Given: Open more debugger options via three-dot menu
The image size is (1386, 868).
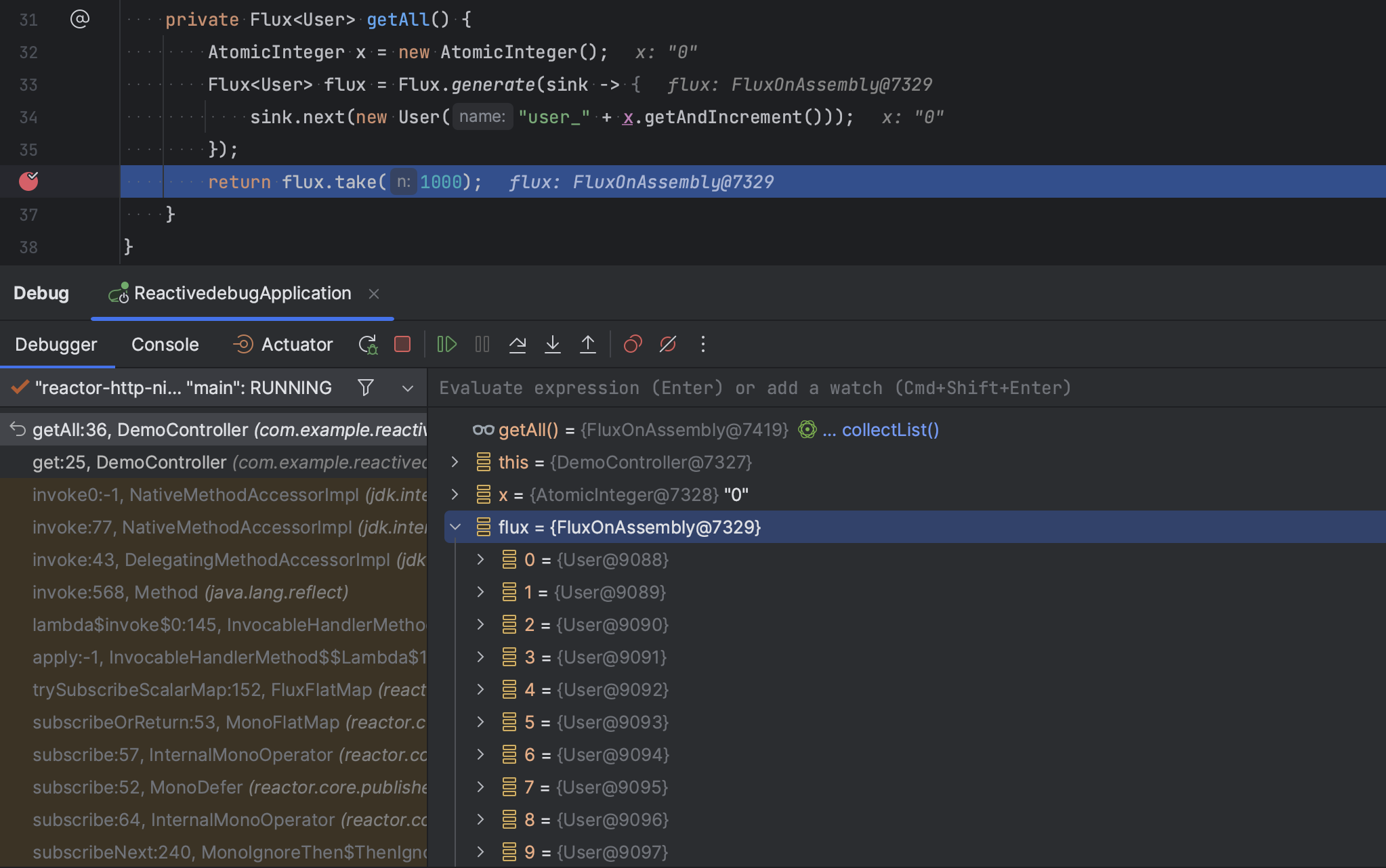Looking at the screenshot, I should [703, 344].
